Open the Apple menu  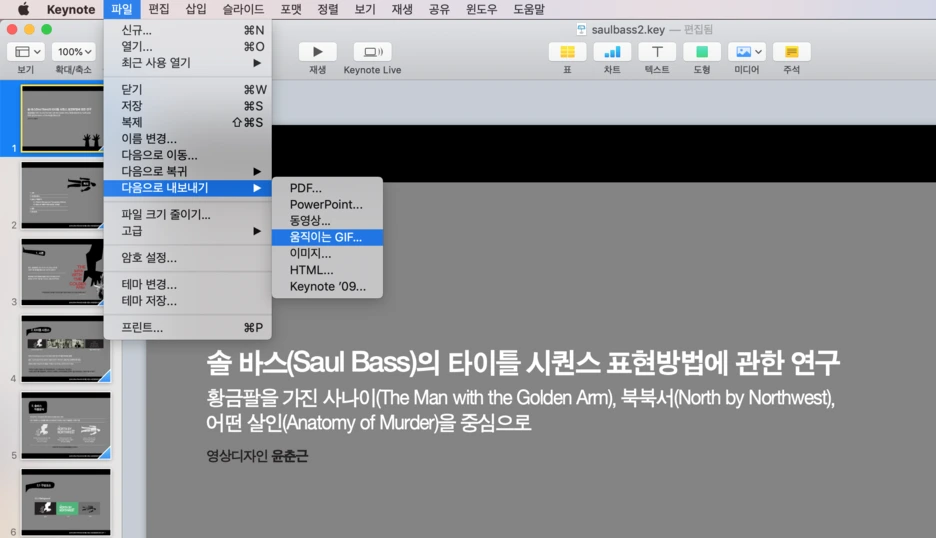(23, 9)
